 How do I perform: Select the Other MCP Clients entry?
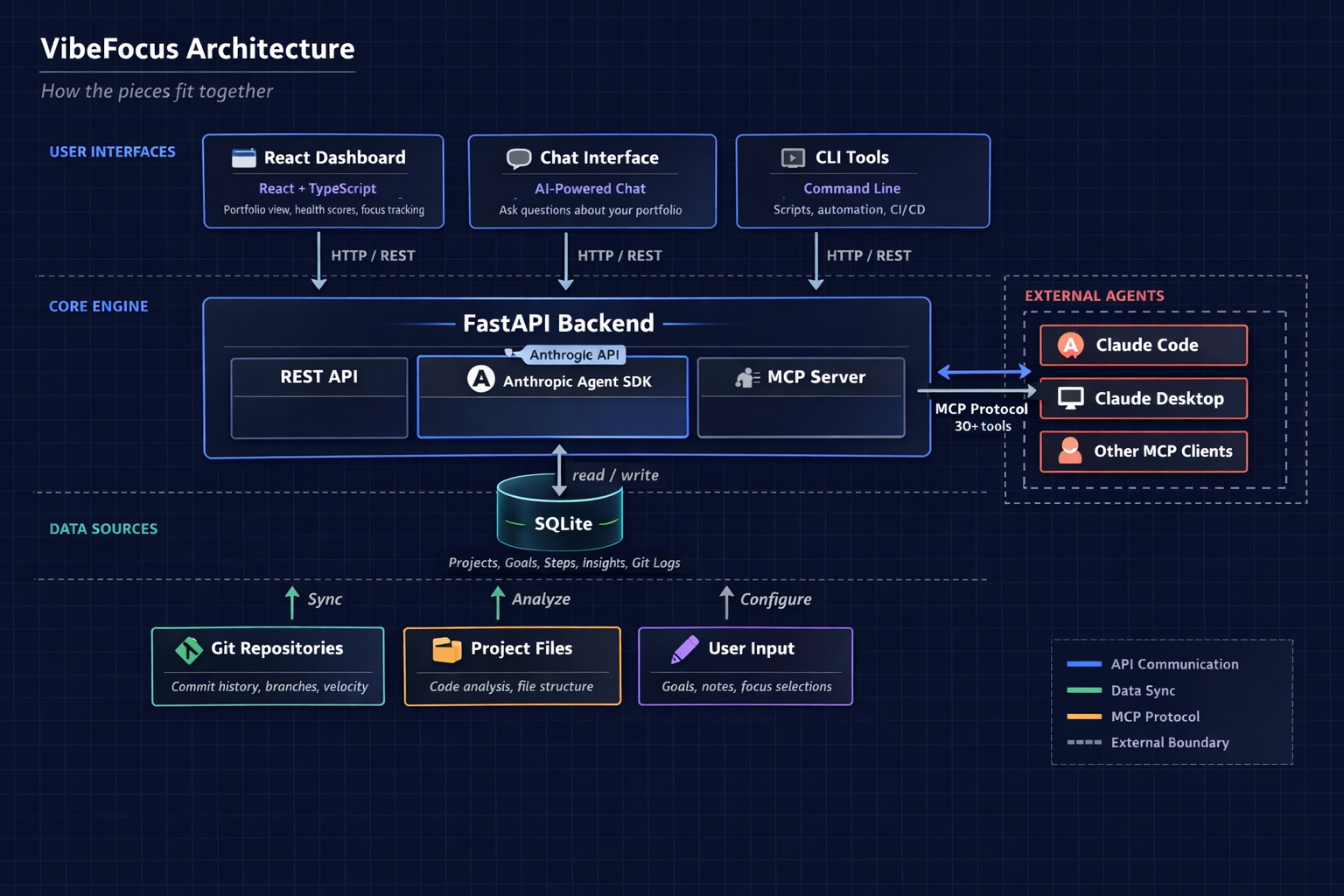1143,451
